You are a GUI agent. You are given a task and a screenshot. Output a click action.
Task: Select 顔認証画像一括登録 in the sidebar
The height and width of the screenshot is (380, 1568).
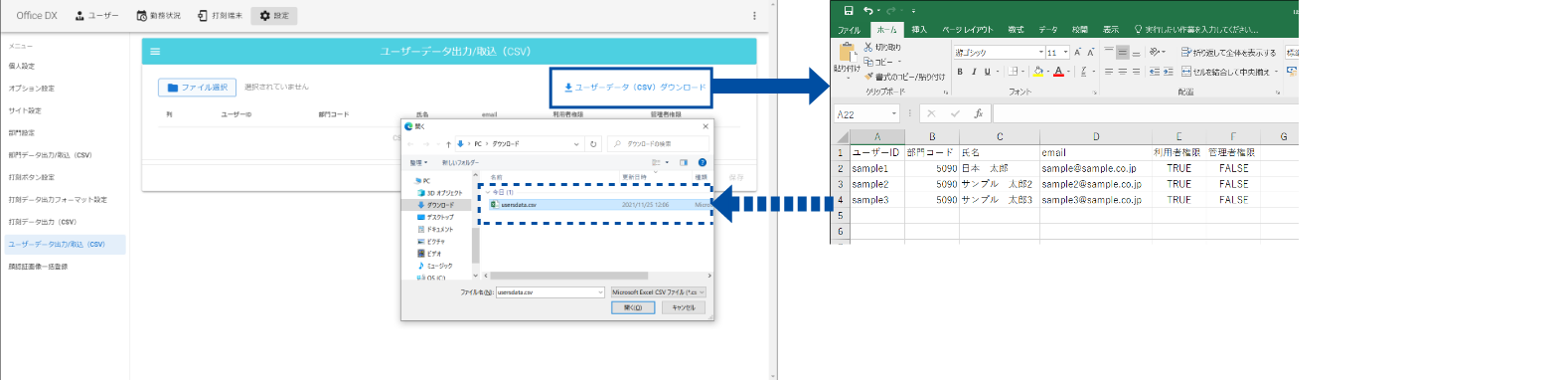38,267
